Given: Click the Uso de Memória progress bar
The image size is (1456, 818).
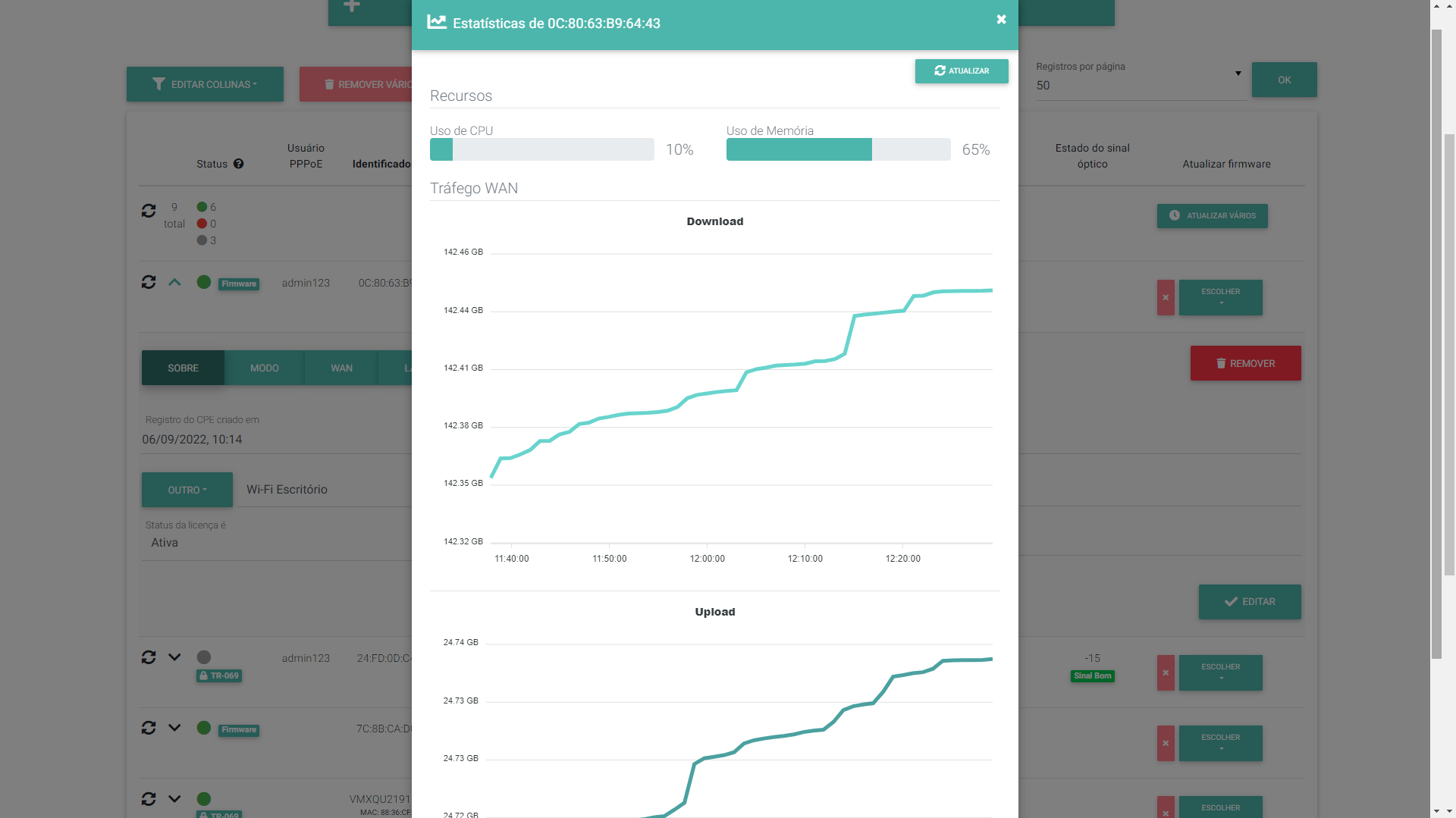Looking at the screenshot, I should tap(838, 149).
